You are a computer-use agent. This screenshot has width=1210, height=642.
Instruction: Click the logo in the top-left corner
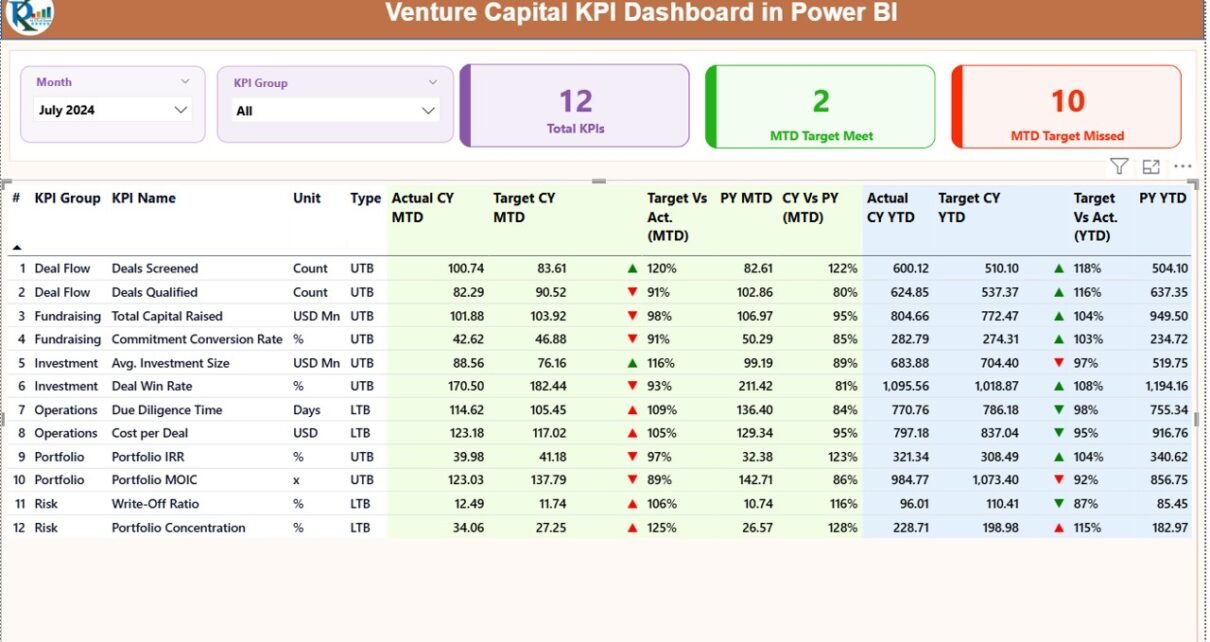pos(28,14)
